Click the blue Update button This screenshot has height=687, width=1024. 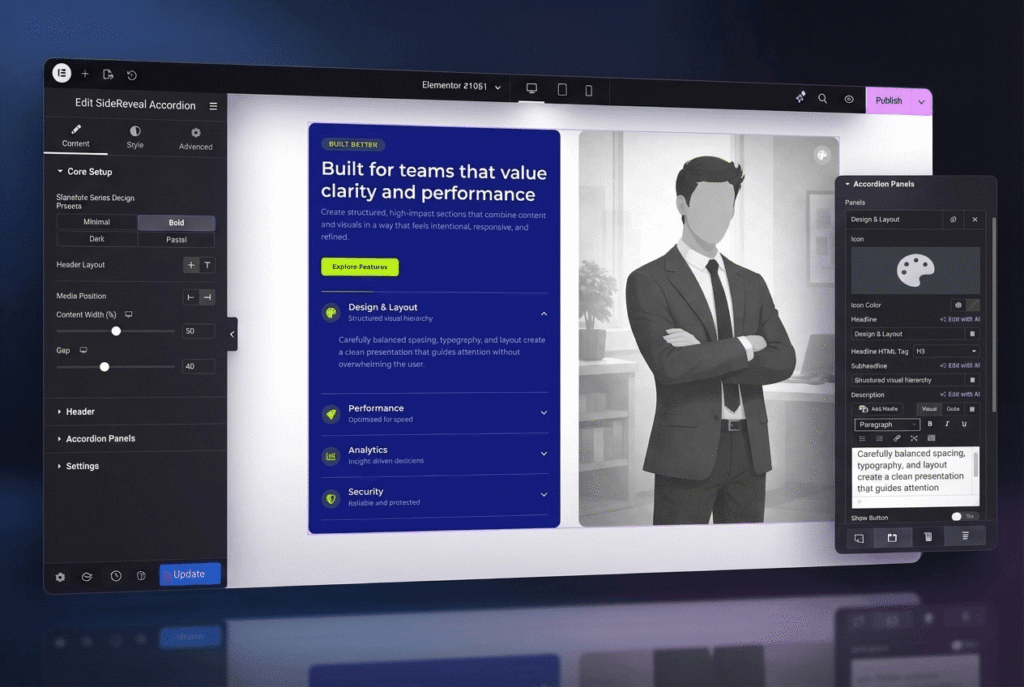(x=189, y=574)
